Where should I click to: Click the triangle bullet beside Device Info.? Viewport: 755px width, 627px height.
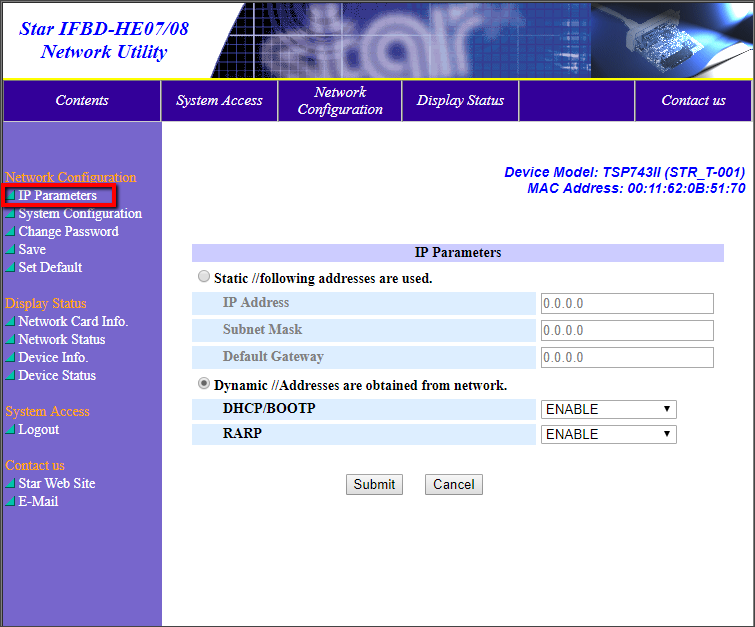click(10, 357)
